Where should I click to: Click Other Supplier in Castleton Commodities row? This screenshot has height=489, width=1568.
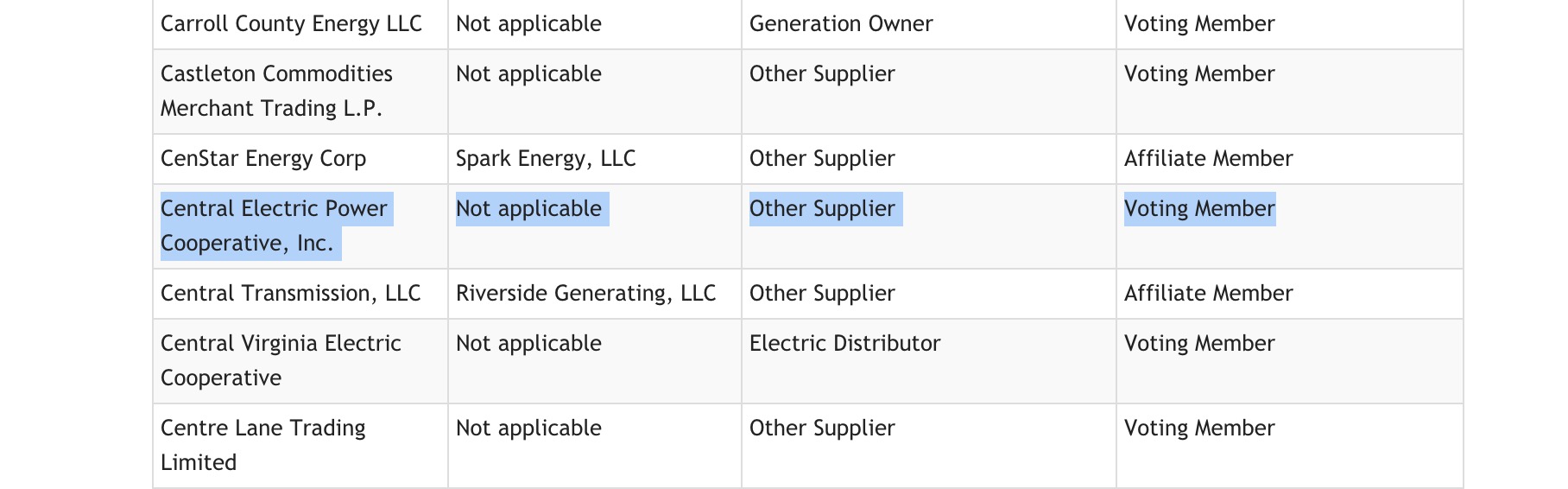coord(822,74)
